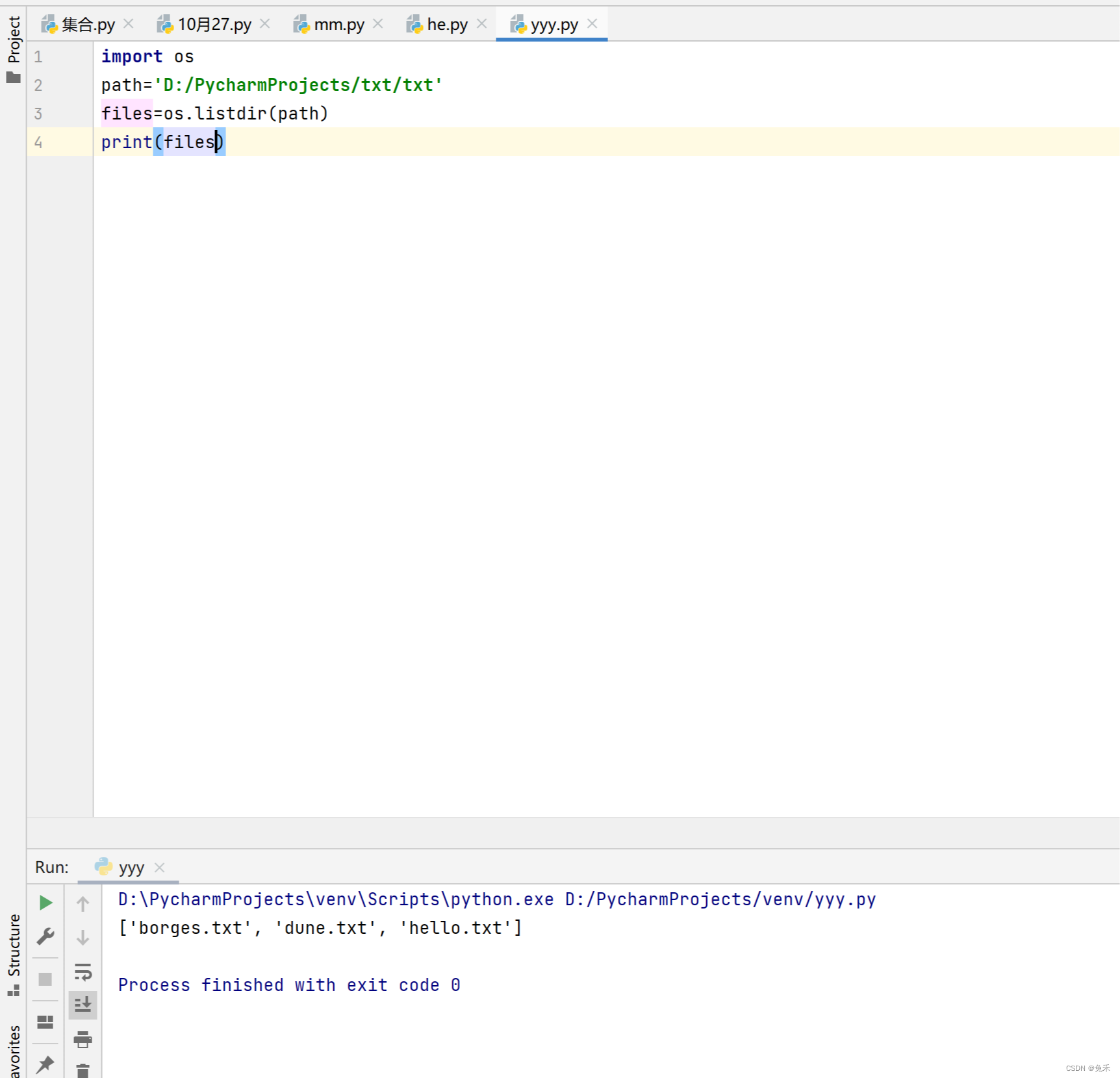Close the mm.py tab
The width and height of the screenshot is (1120, 1078).
click(x=378, y=24)
